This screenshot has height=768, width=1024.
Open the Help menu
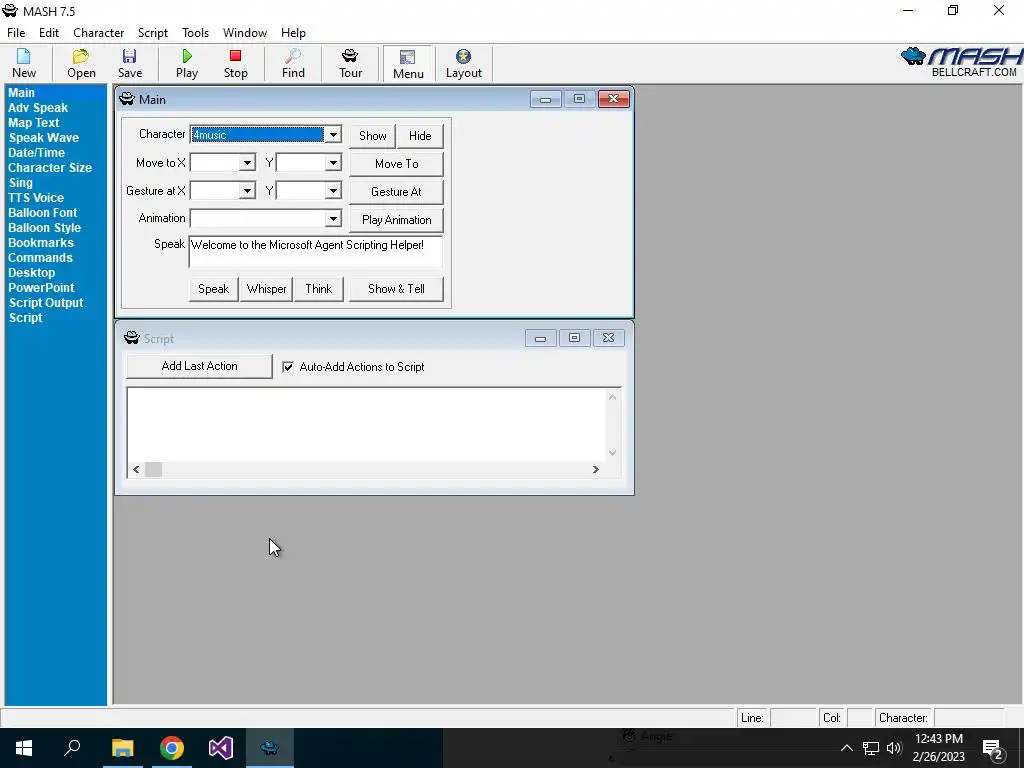click(293, 33)
